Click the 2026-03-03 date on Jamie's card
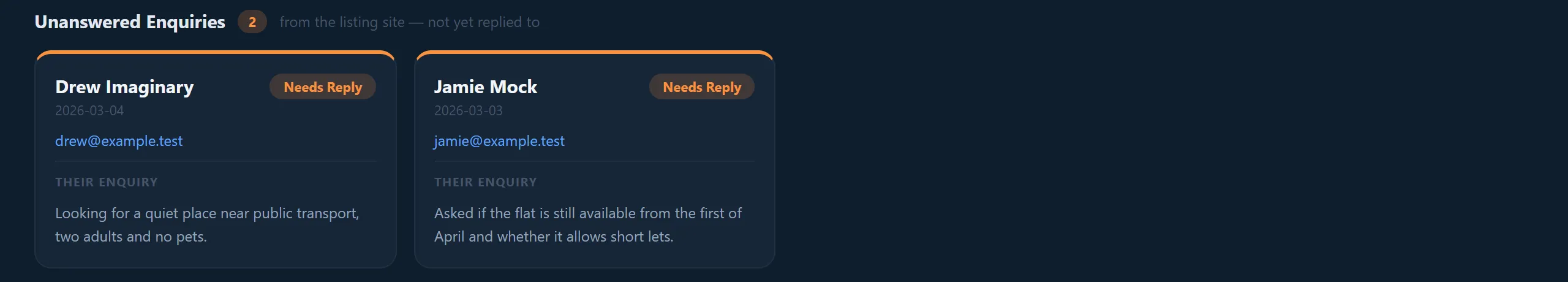 [x=469, y=110]
